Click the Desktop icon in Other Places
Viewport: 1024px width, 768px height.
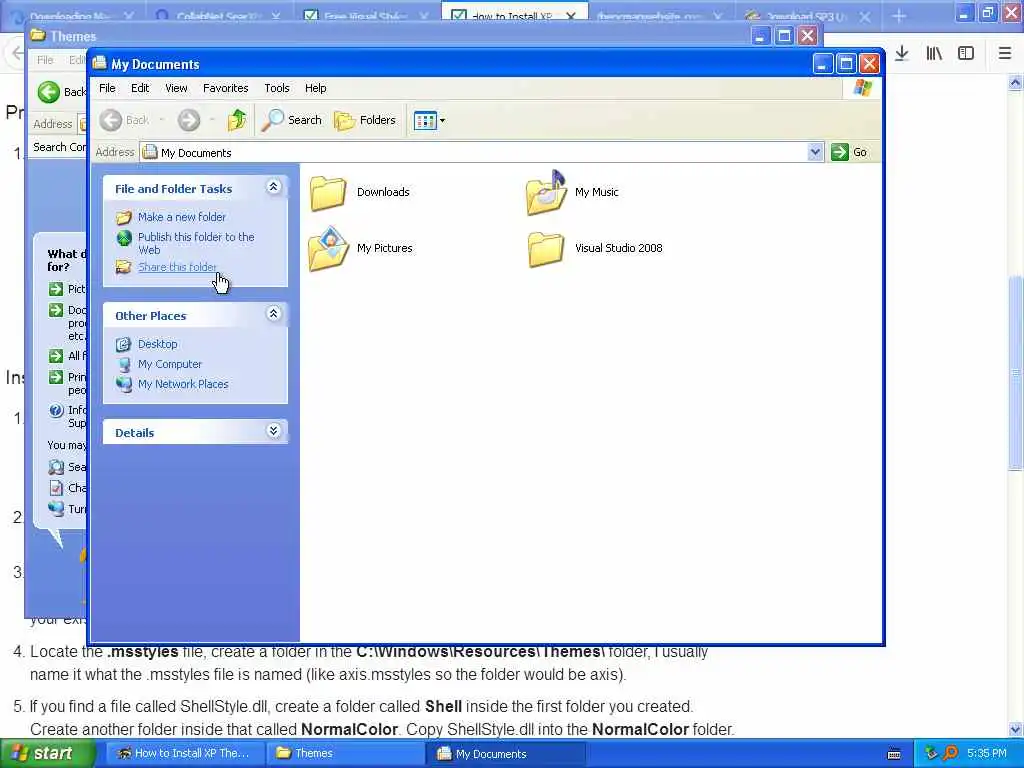tap(123, 344)
